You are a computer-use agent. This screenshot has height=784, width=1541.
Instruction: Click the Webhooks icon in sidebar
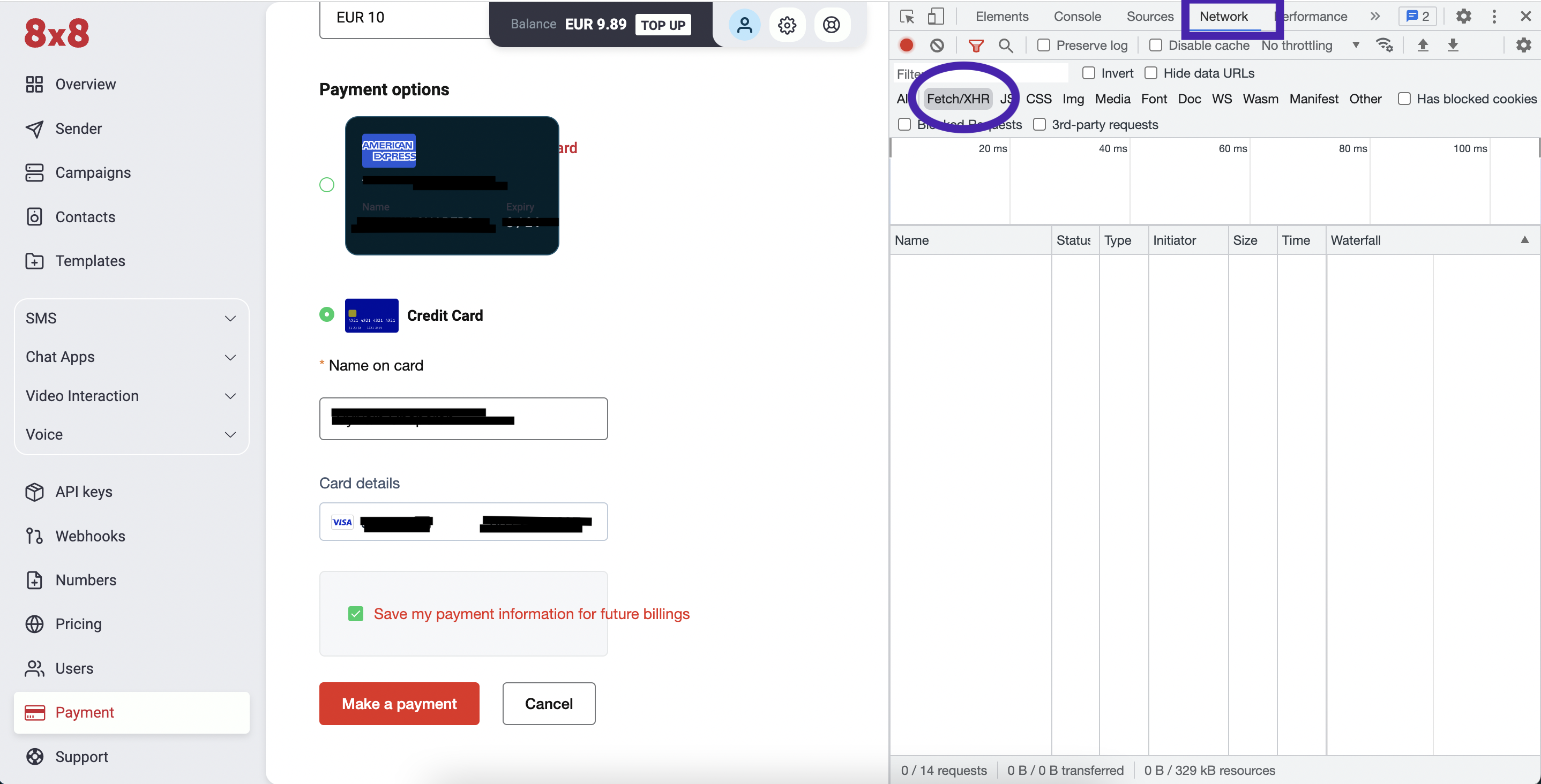point(34,536)
